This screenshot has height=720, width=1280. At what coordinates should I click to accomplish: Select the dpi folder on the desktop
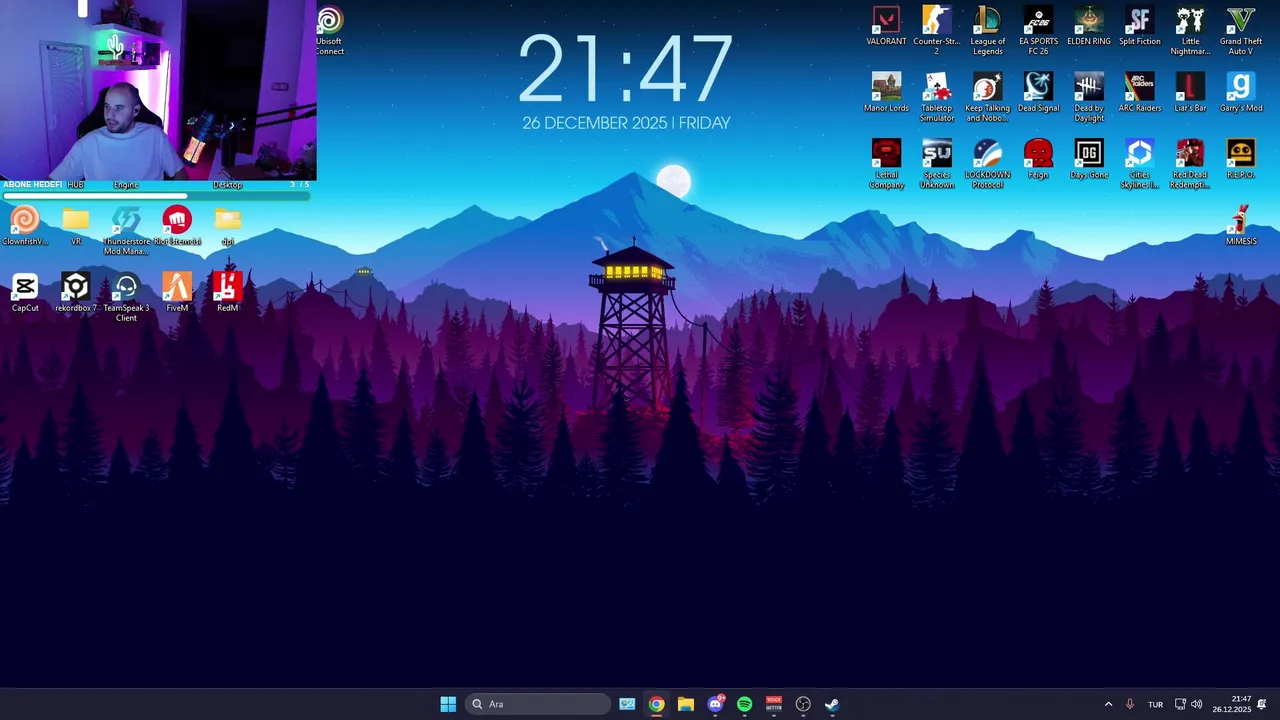coord(227,226)
